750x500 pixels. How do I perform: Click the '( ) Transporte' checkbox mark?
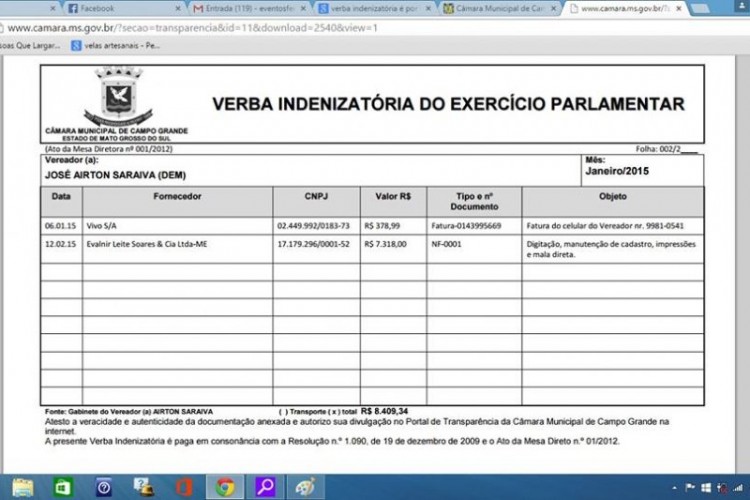[283, 411]
